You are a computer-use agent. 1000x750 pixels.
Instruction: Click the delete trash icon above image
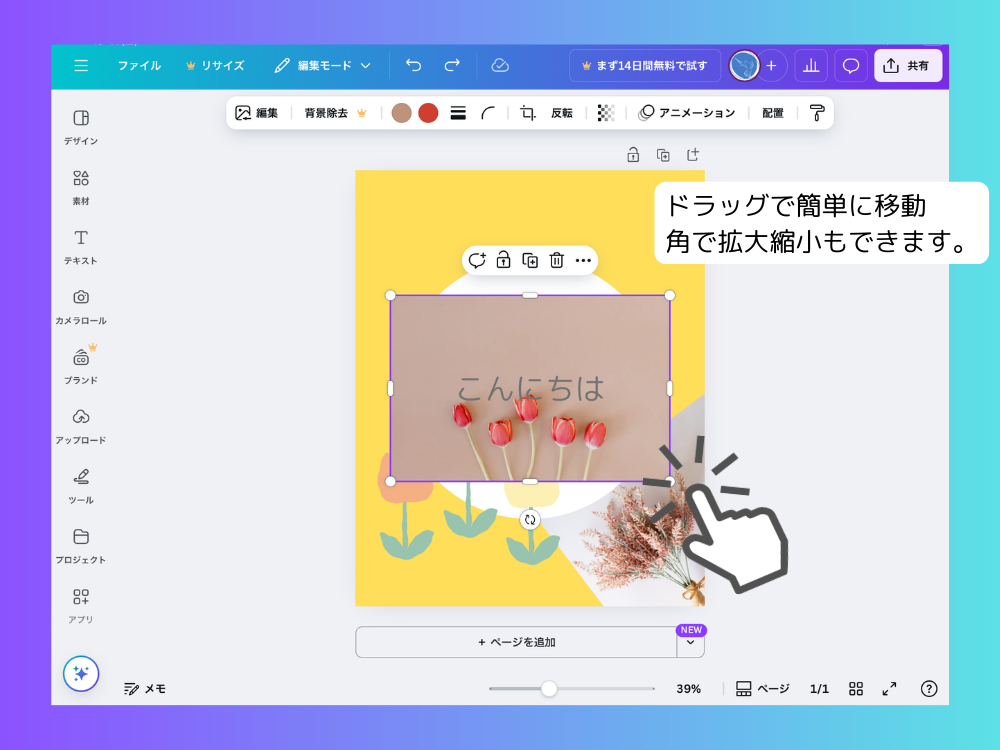tap(557, 260)
